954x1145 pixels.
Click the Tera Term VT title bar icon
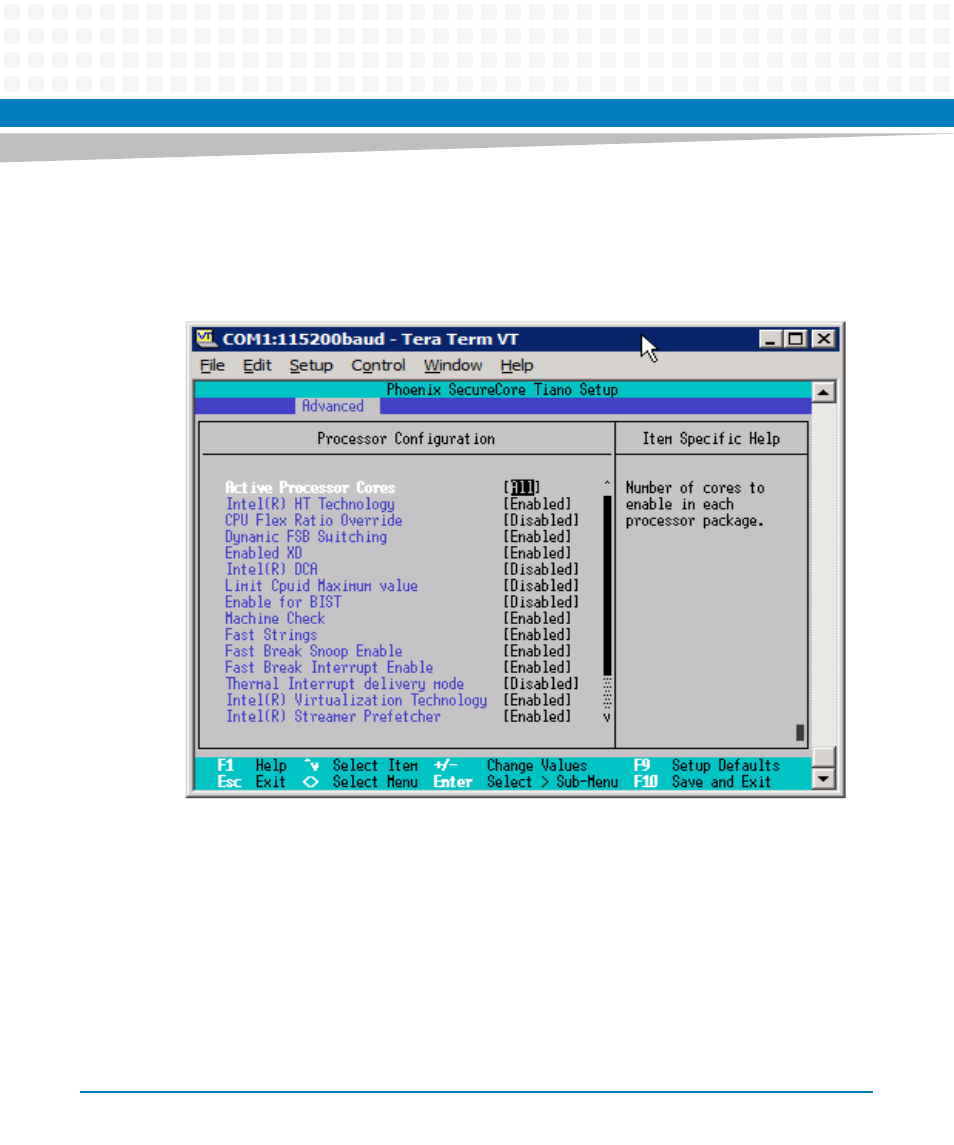tap(205, 338)
